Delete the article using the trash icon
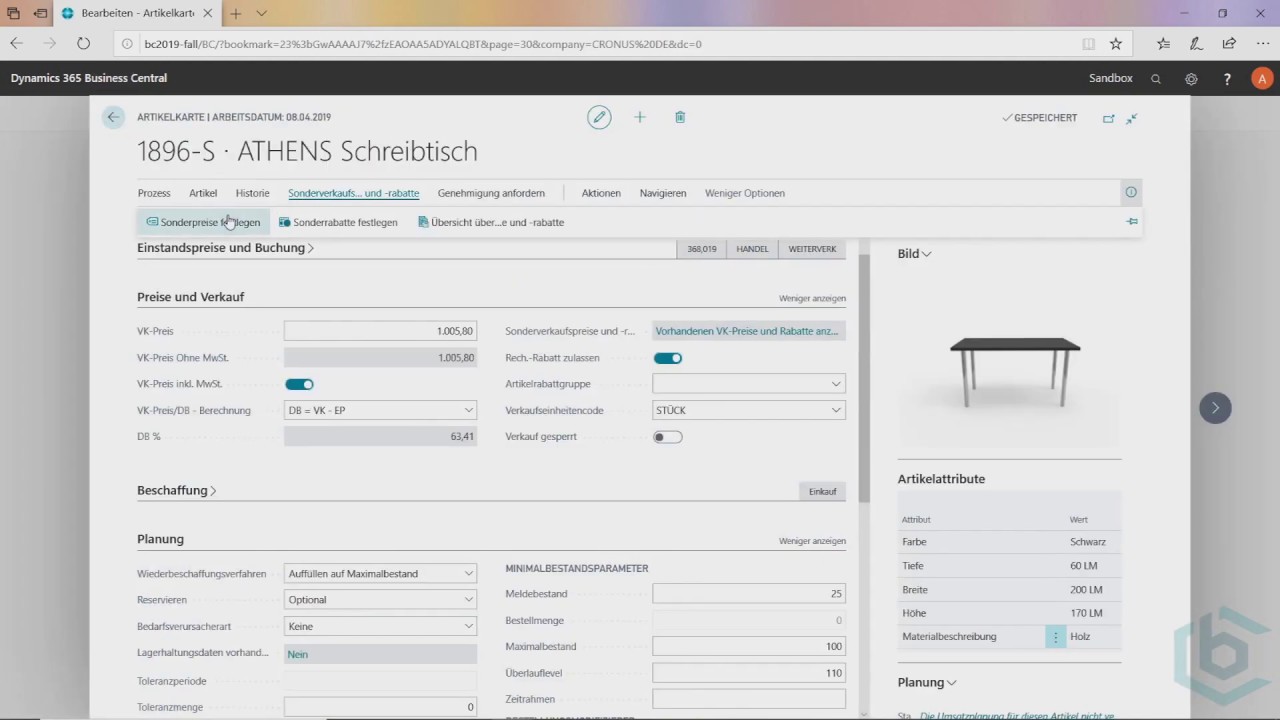This screenshot has width=1280, height=720. [x=680, y=117]
